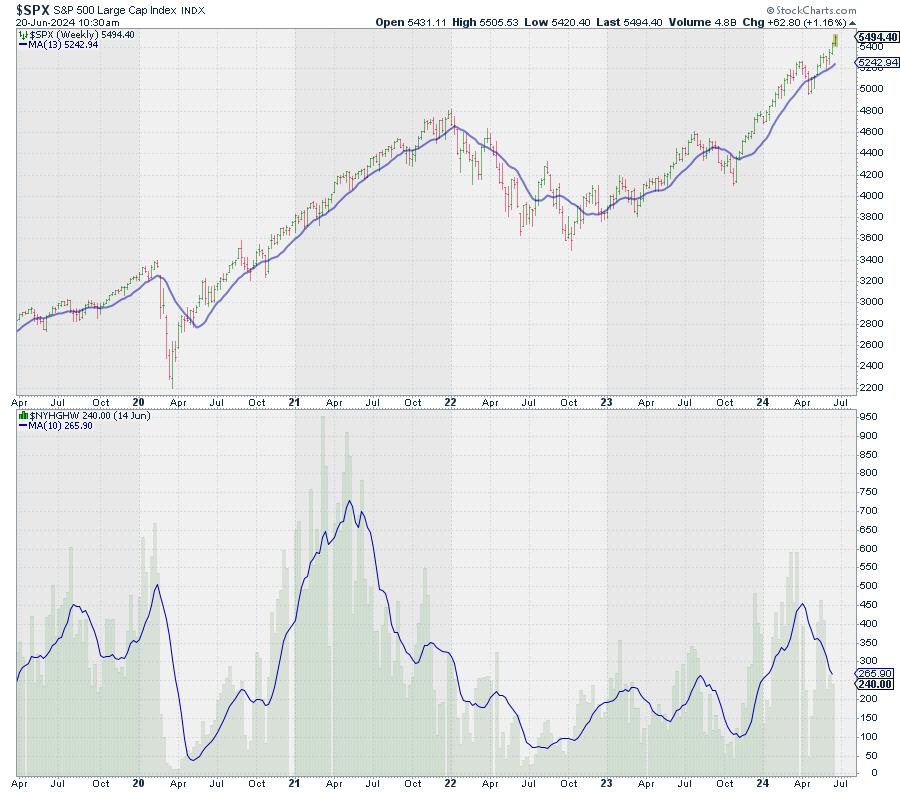The width and height of the screenshot is (900, 792).
Task: Click the 2200 level on price axis
Action: pos(869,387)
